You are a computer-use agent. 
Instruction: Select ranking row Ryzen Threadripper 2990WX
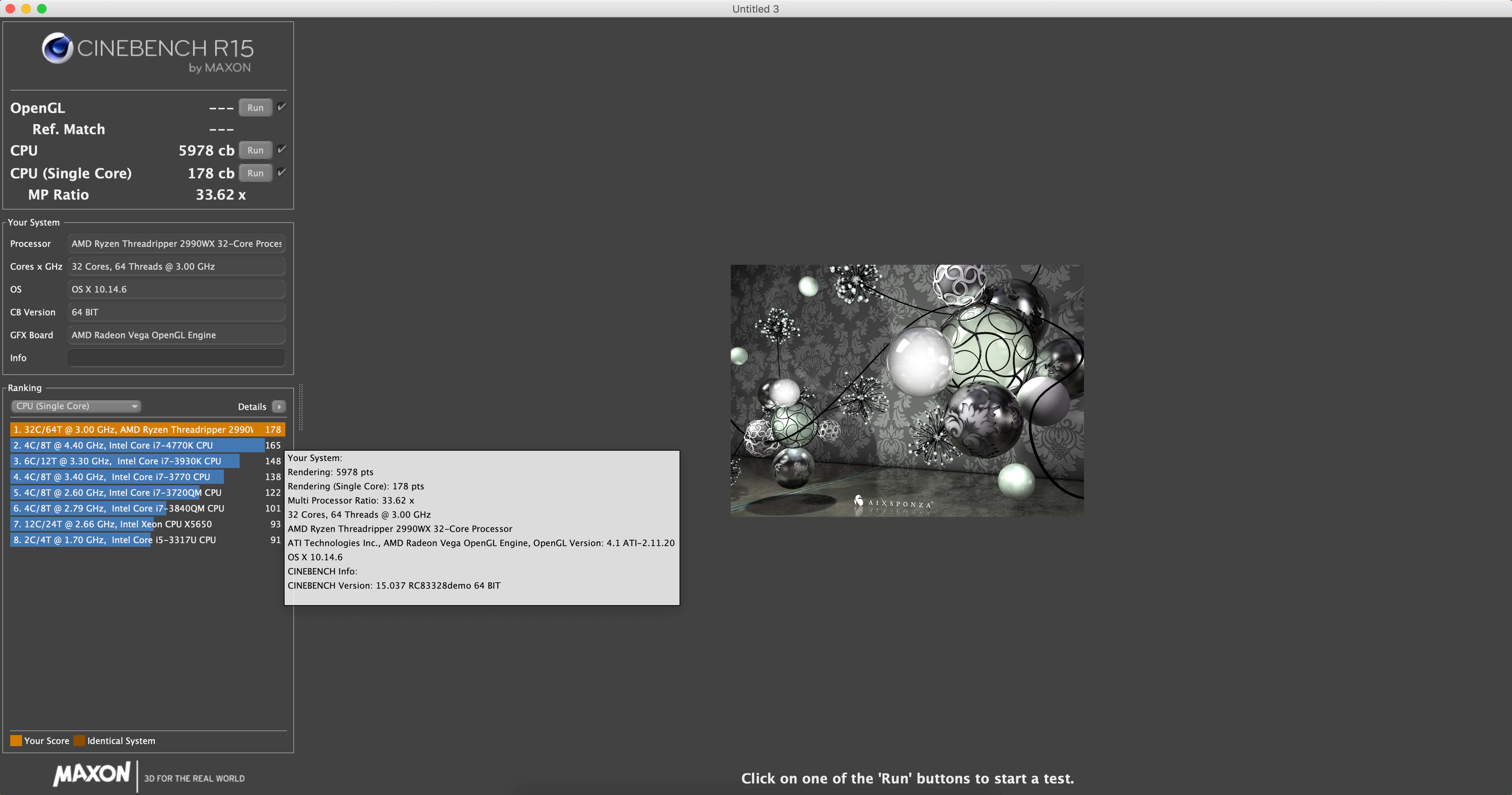(147, 429)
